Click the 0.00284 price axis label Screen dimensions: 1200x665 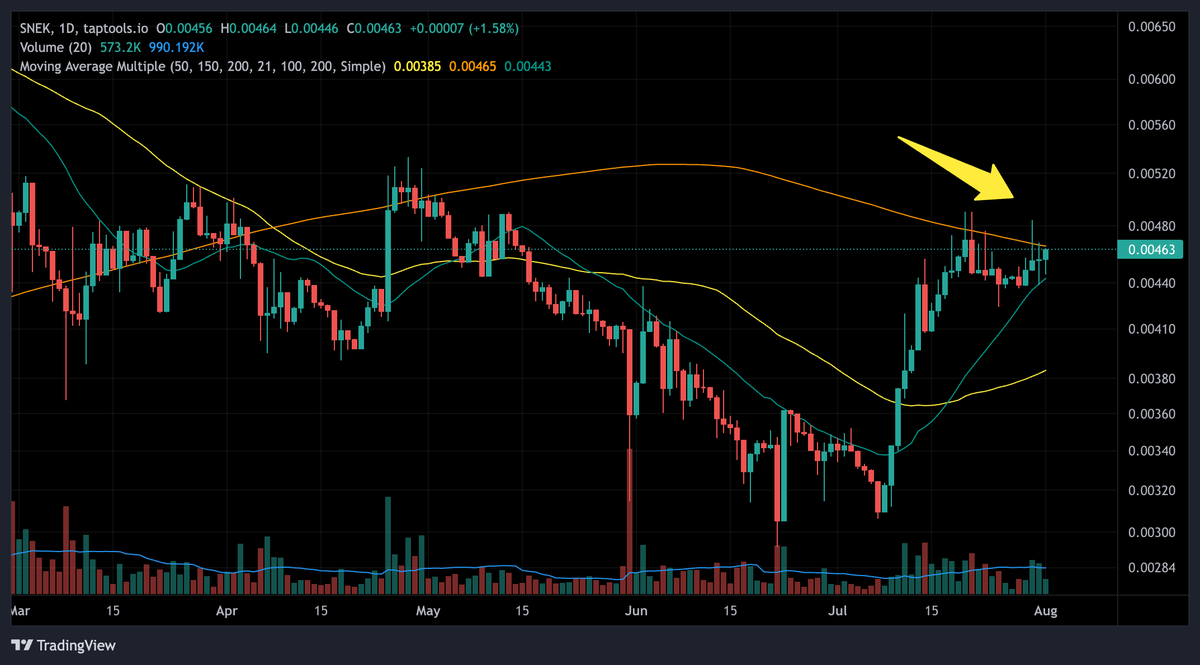[x=1151, y=569]
